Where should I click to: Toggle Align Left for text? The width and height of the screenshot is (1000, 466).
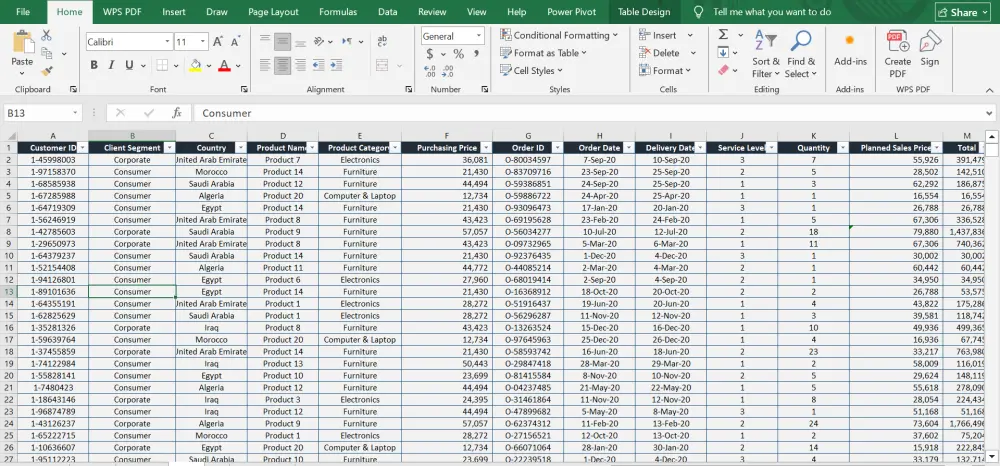click(x=265, y=65)
